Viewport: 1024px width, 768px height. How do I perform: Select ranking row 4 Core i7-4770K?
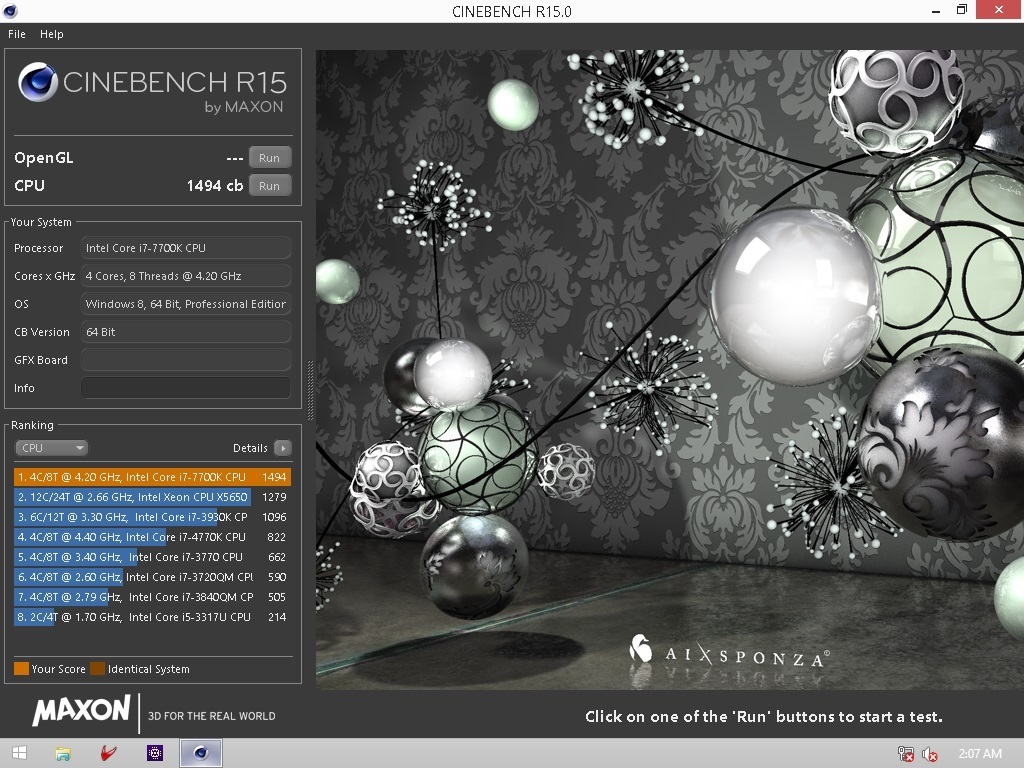(x=152, y=537)
